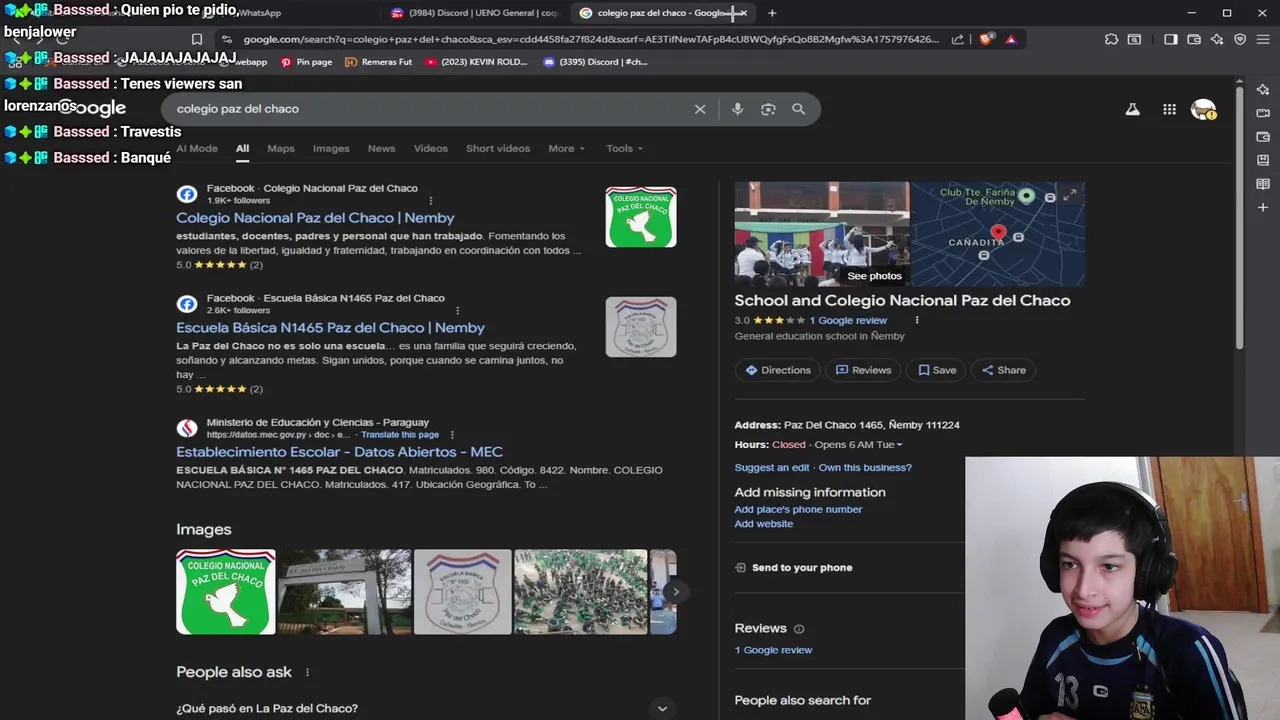Click 'Suggest an edit' link
Image resolution: width=1280 pixels, height=720 pixels.
pyautogui.click(x=772, y=468)
